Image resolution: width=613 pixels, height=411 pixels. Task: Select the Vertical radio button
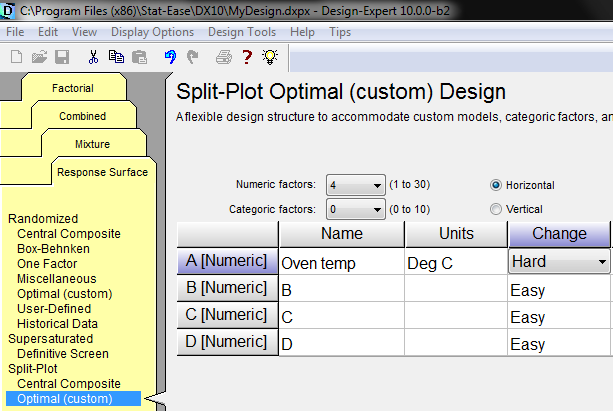click(x=496, y=209)
